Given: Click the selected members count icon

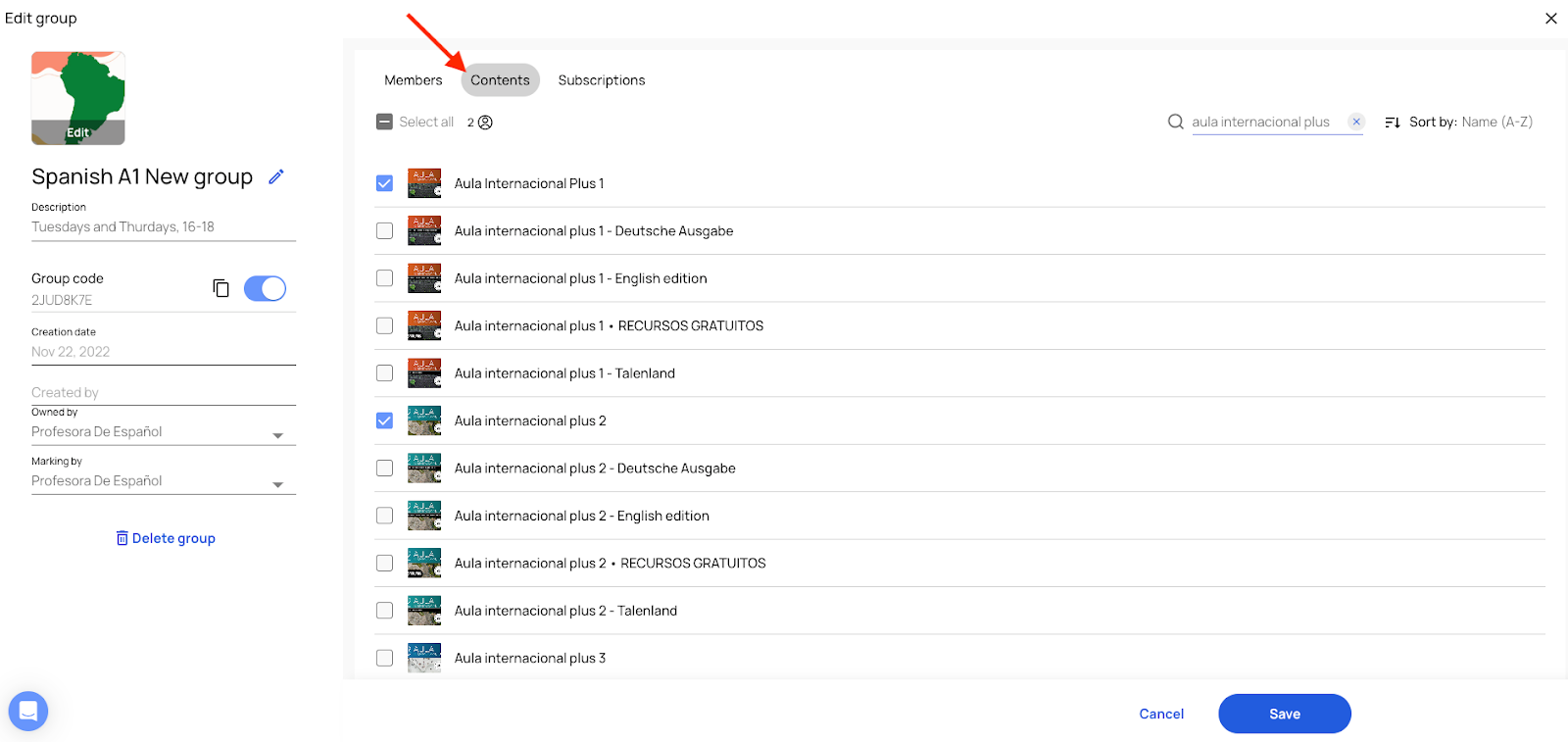Looking at the screenshot, I should (485, 123).
